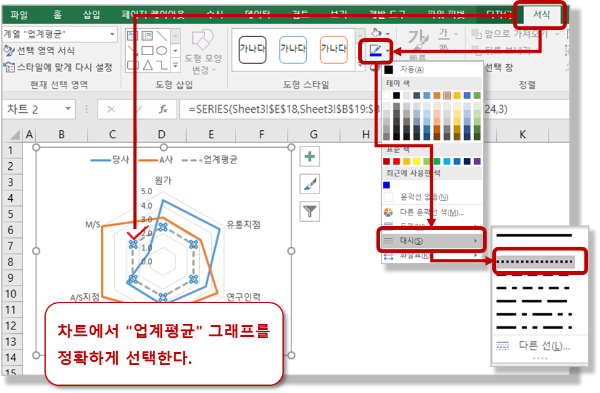Expand the chart element selector showing 계열 "업계평균"
Viewport: 600px width, 393px height.
click(112, 34)
